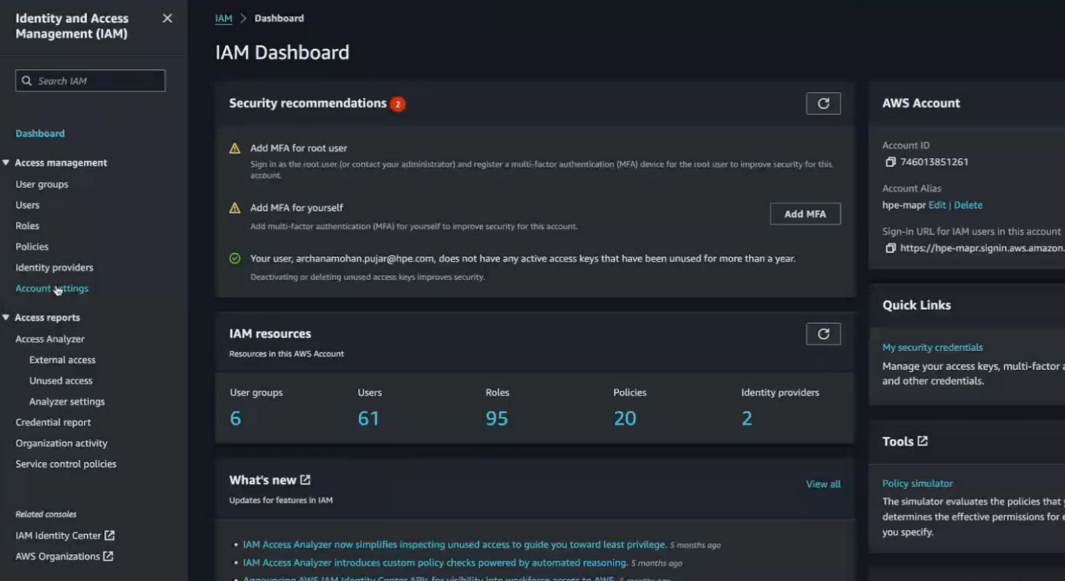Click the Quick Links heading
1065x581 pixels.
pyautogui.click(x=916, y=305)
